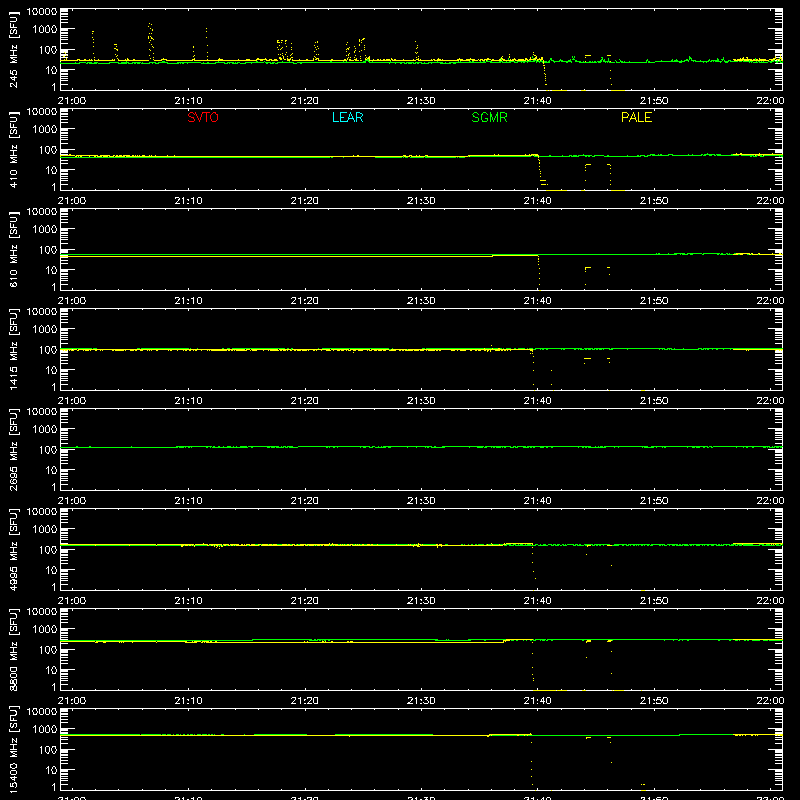Click the green SGMR station label
The width and height of the screenshot is (800, 800).
pos(489,117)
